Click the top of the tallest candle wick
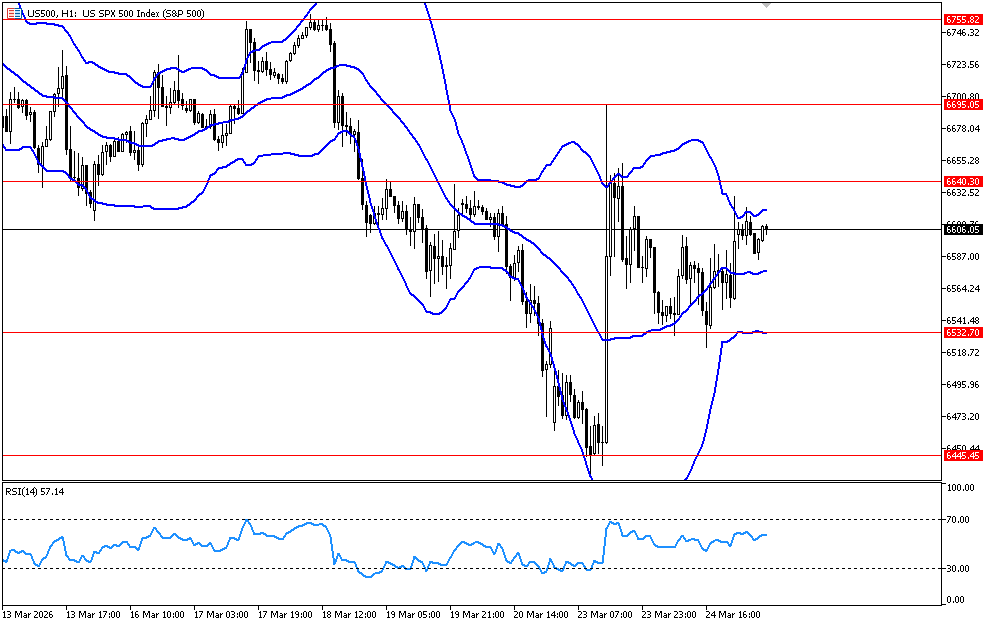The height and width of the screenshot is (626, 994). point(607,103)
